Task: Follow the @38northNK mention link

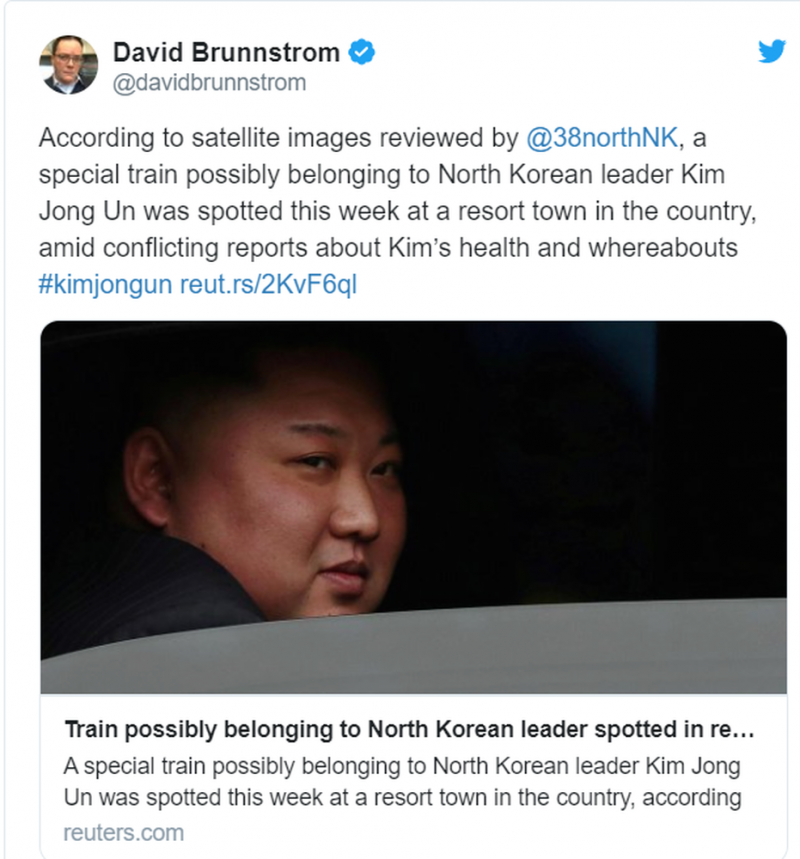Action: pyautogui.click(x=602, y=138)
